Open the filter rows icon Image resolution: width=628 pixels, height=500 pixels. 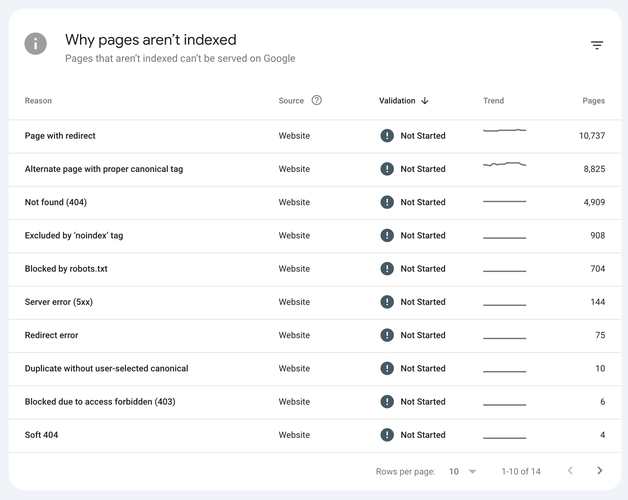(x=597, y=45)
